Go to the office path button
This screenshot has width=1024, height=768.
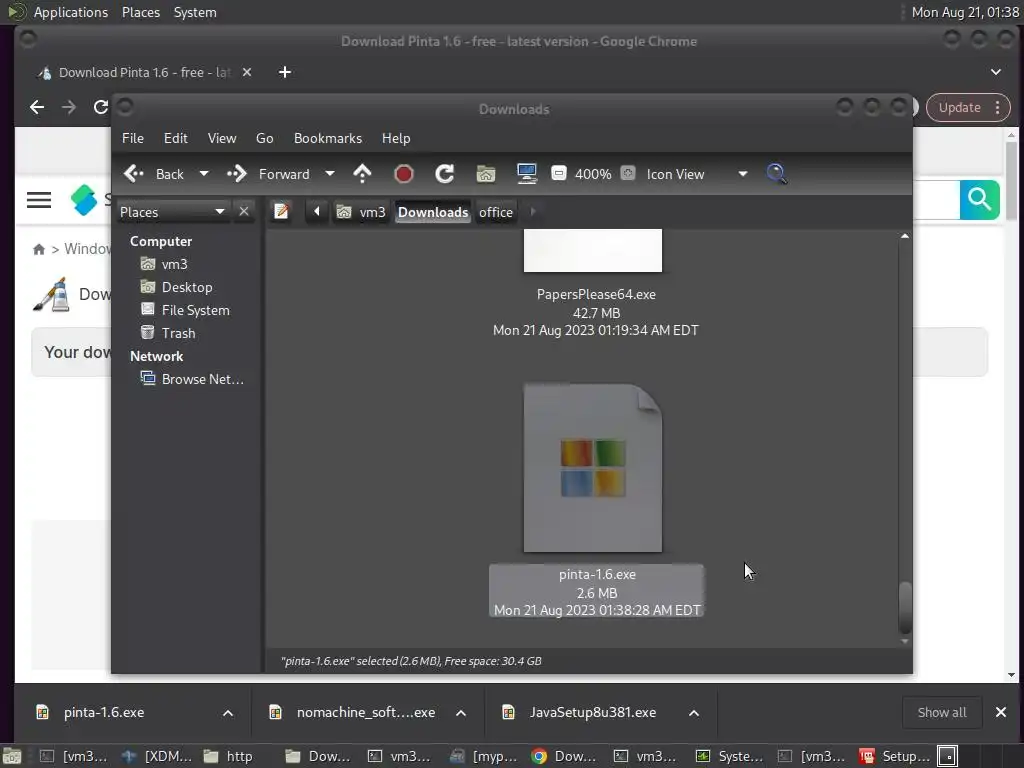pos(496,212)
